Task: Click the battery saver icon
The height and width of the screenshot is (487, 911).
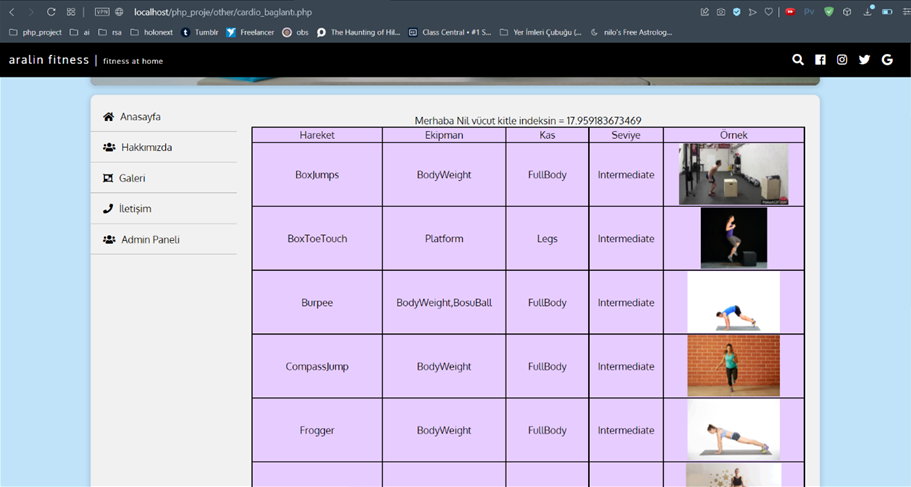Action: pyautogui.click(x=887, y=12)
